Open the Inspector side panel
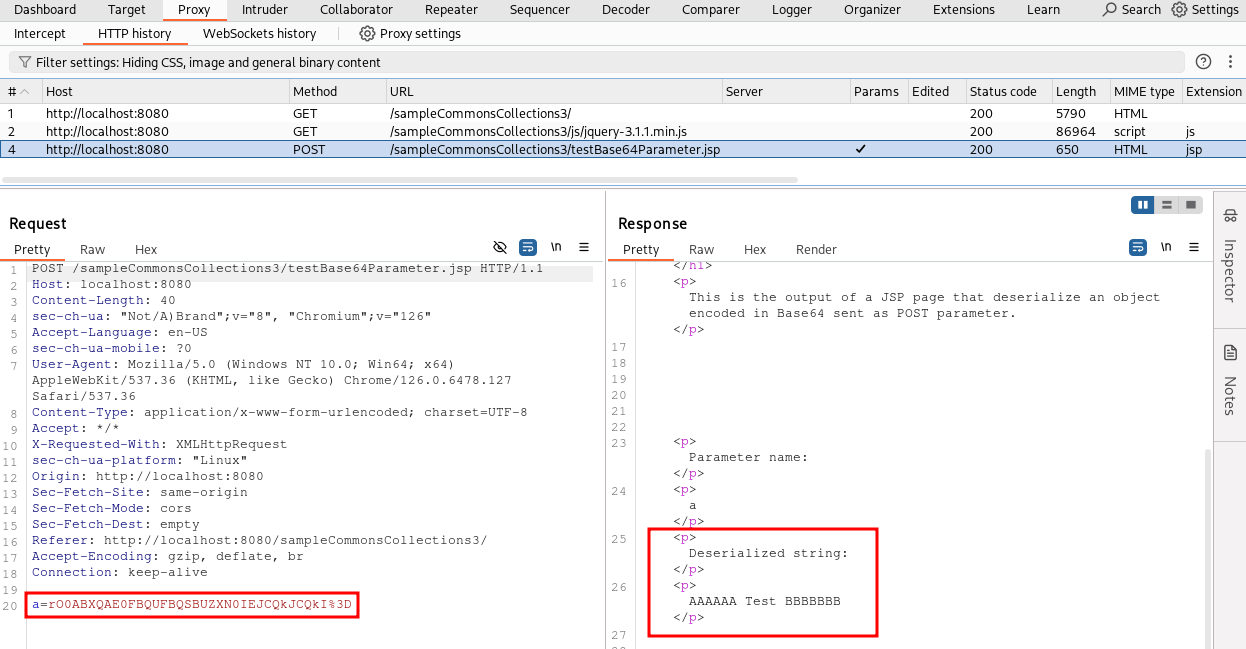Screen dimensions: 1246x649 tap(1230, 258)
